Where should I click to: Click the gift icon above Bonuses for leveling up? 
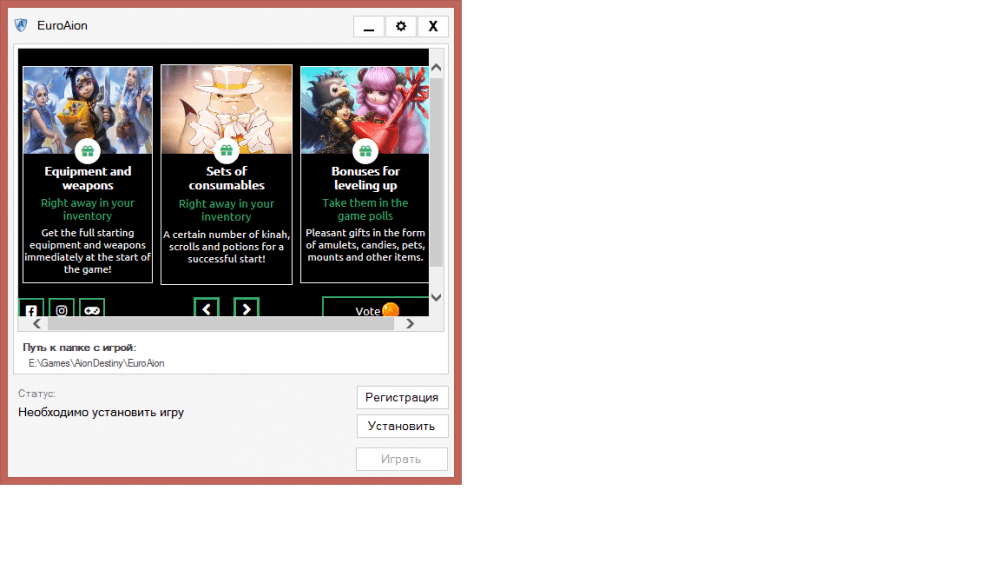[364, 152]
